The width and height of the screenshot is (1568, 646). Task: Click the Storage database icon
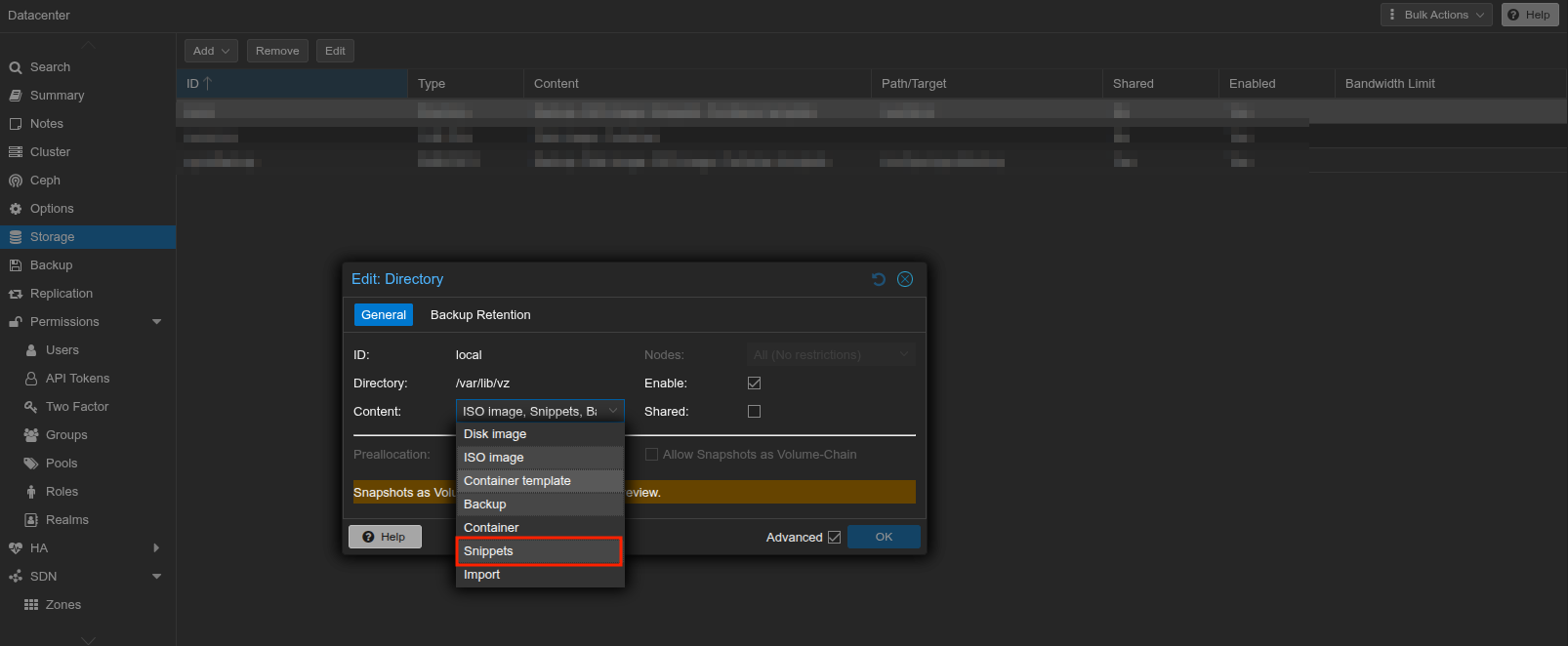pos(16,237)
